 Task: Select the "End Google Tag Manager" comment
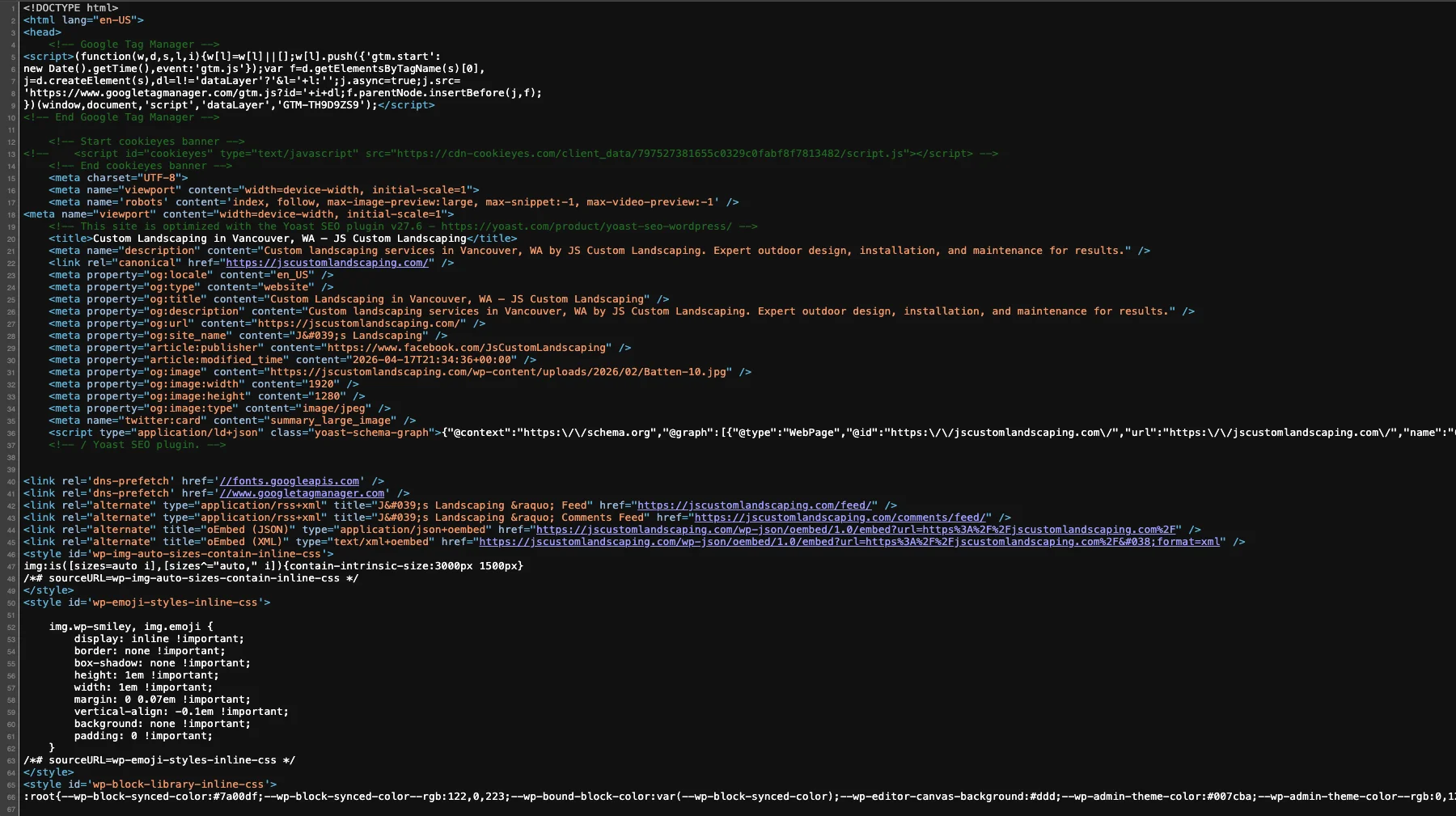(x=121, y=117)
